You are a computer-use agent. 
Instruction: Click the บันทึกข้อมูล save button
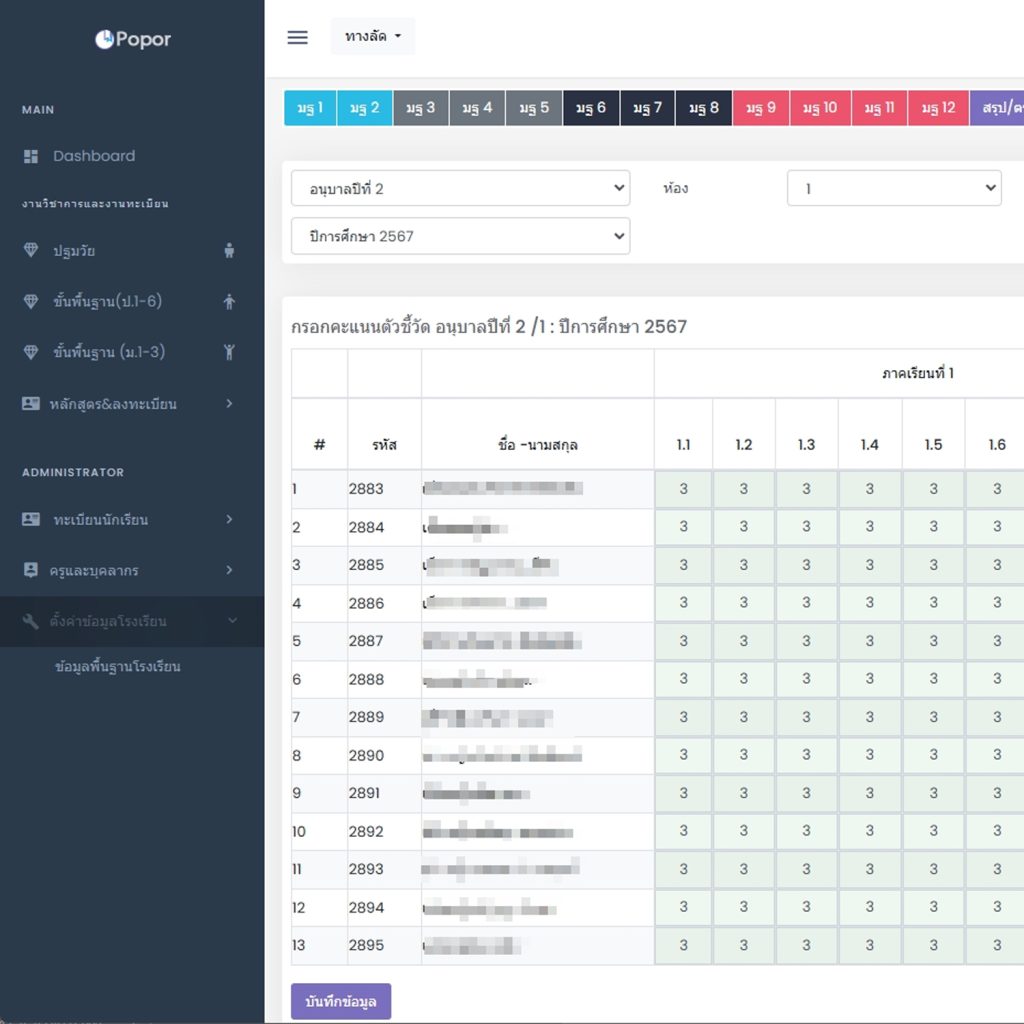click(x=340, y=1001)
